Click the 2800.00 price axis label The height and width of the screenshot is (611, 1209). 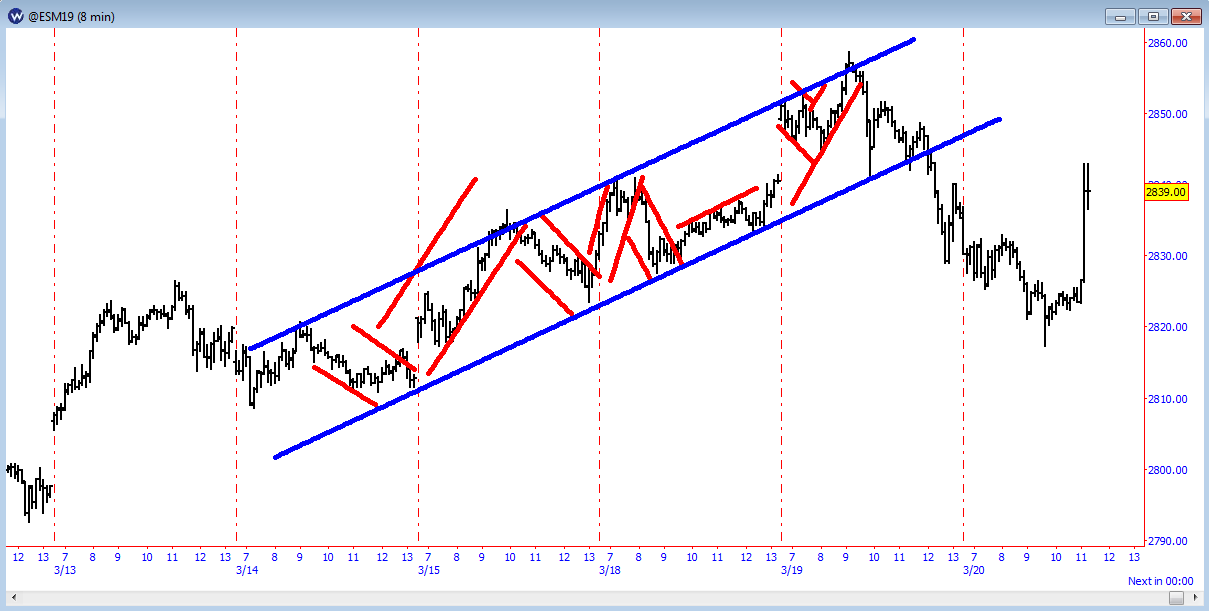click(1167, 470)
